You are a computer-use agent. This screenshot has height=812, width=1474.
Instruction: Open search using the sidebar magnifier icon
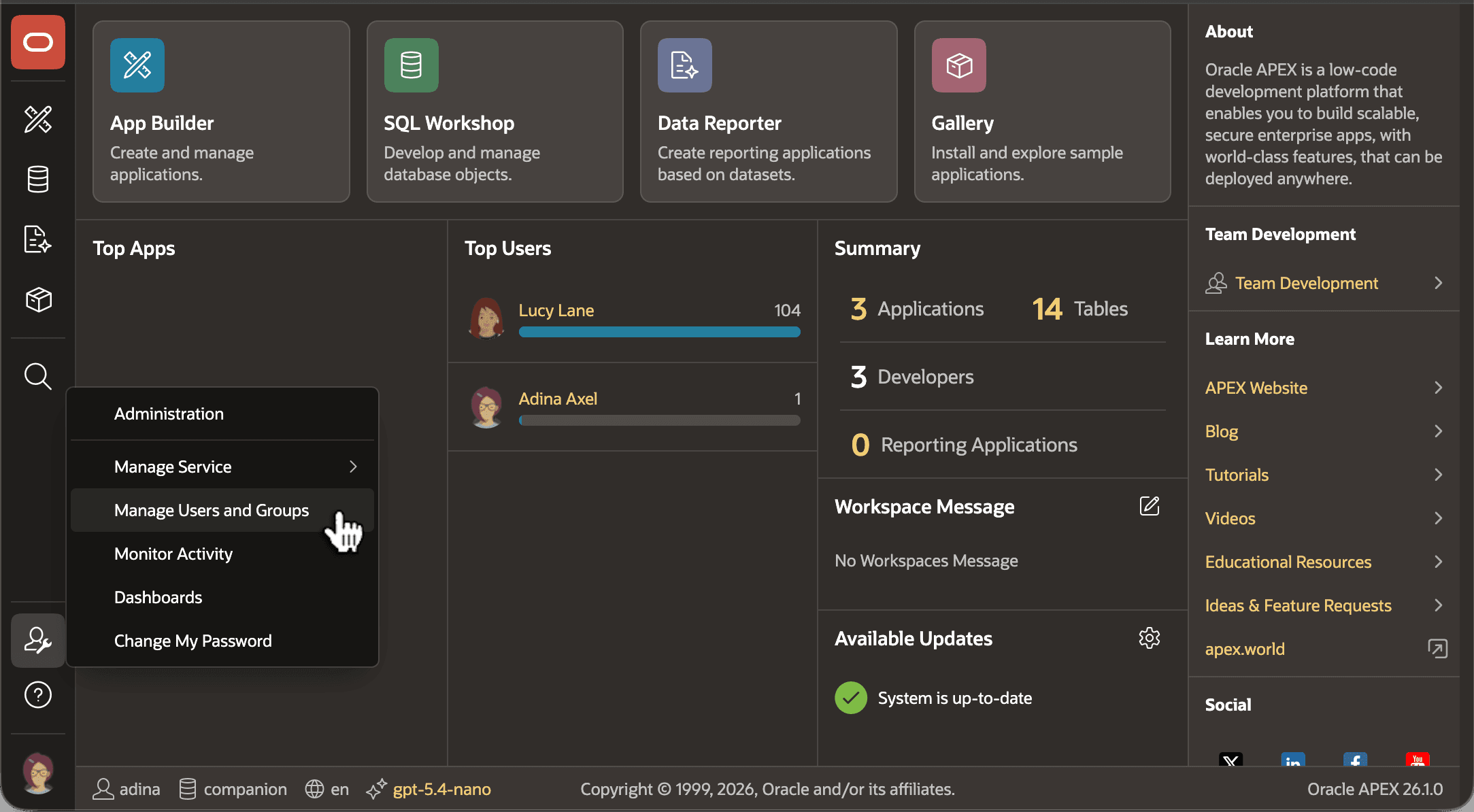coord(38,375)
